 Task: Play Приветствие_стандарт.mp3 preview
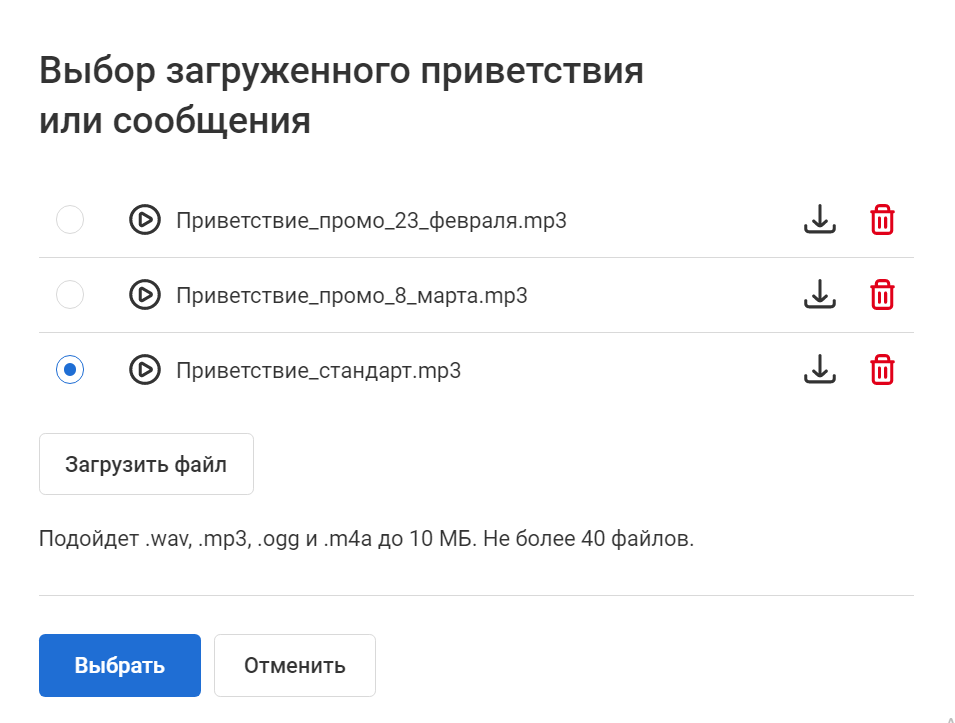pyautogui.click(x=145, y=370)
